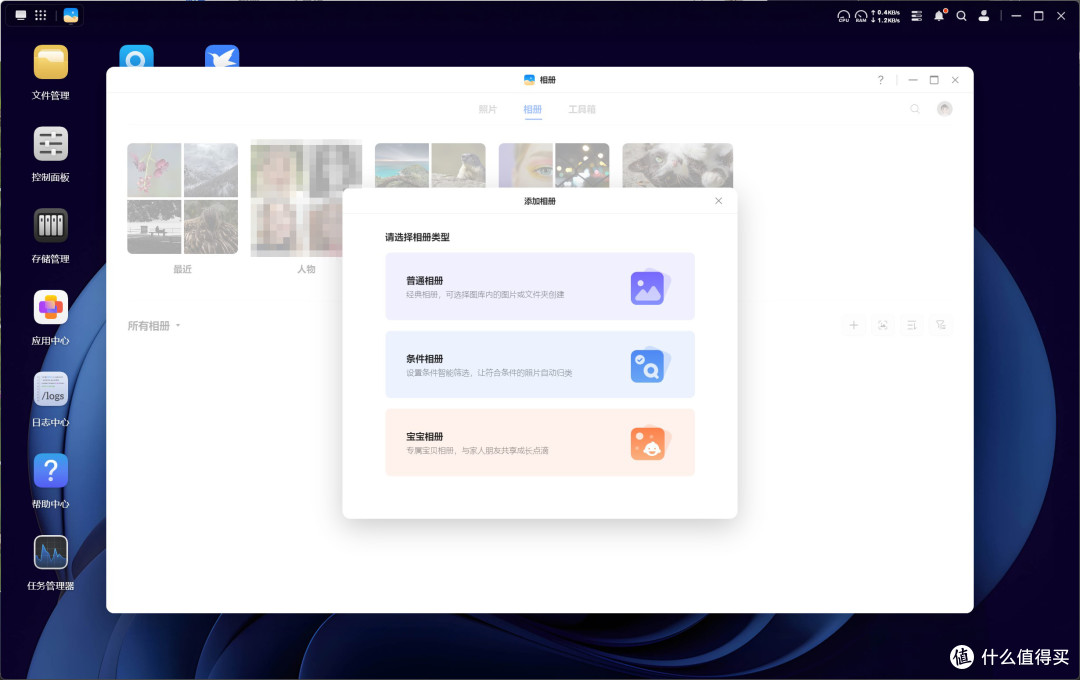This screenshot has width=1080, height=680.
Task: Click the CPU gauge in top bar
Action: (843, 16)
